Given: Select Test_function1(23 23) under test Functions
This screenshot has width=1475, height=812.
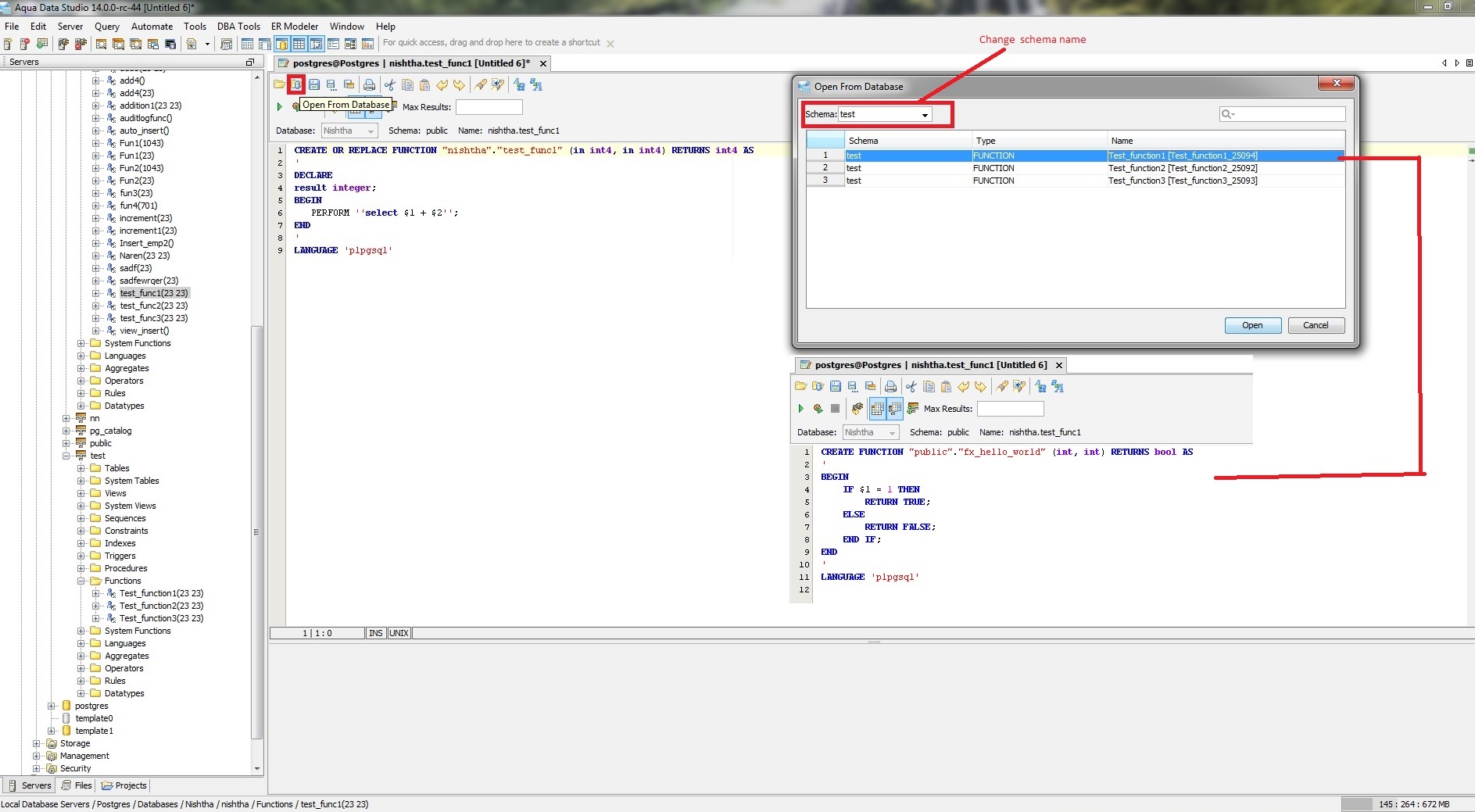Looking at the screenshot, I should 161,593.
